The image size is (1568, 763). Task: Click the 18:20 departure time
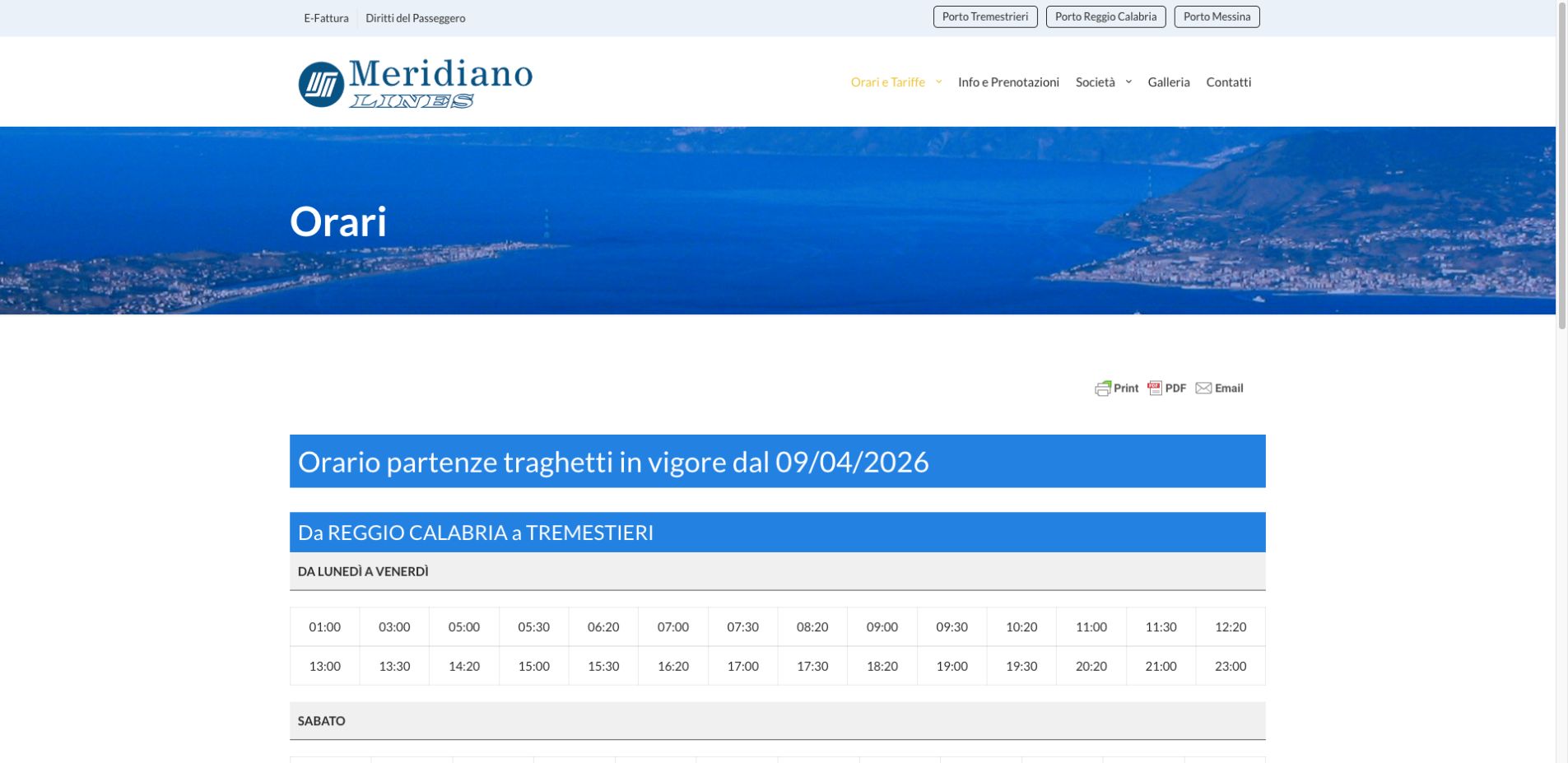coord(882,666)
